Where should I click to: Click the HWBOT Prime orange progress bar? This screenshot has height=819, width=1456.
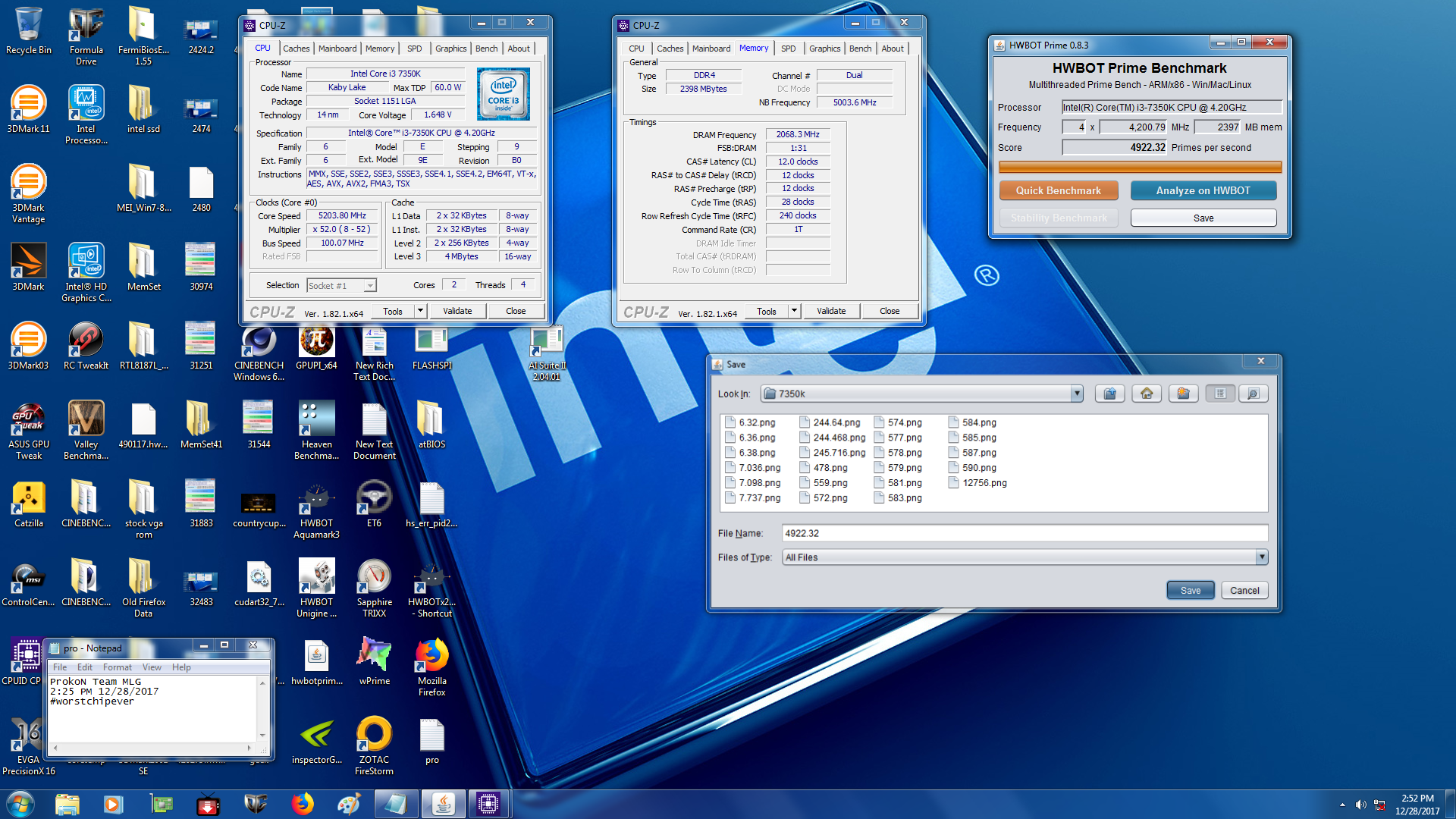pyautogui.click(x=1140, y=168)
